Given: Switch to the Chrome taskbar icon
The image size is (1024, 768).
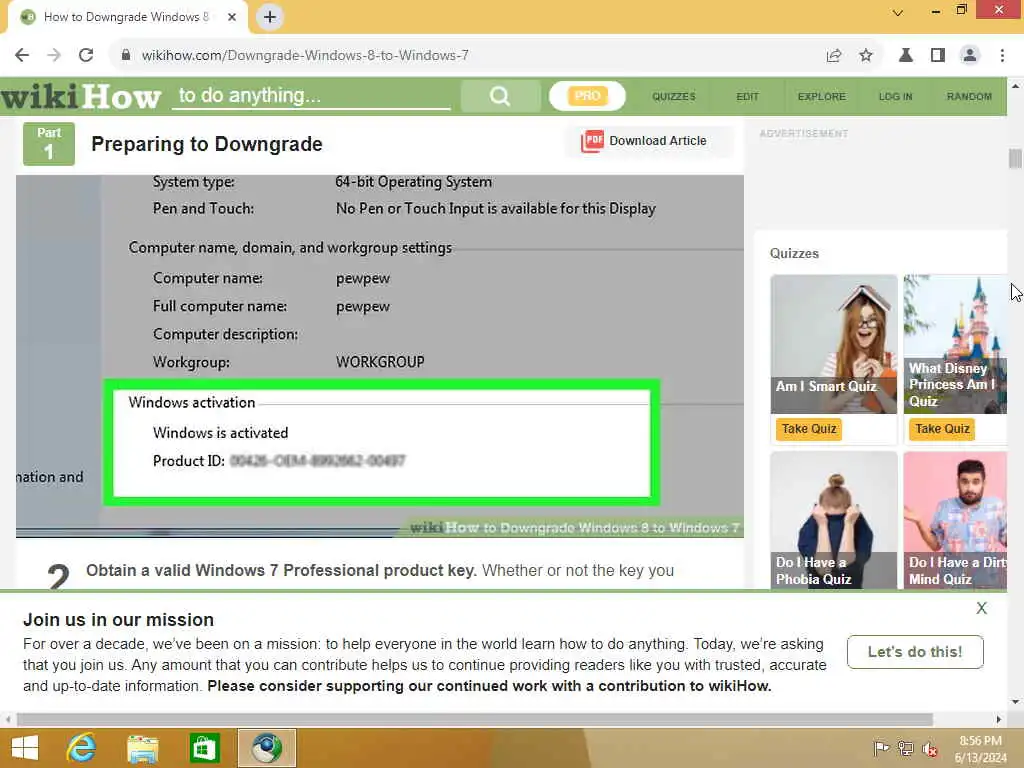Looking at the screenshot, I should (x=266, y=748).
